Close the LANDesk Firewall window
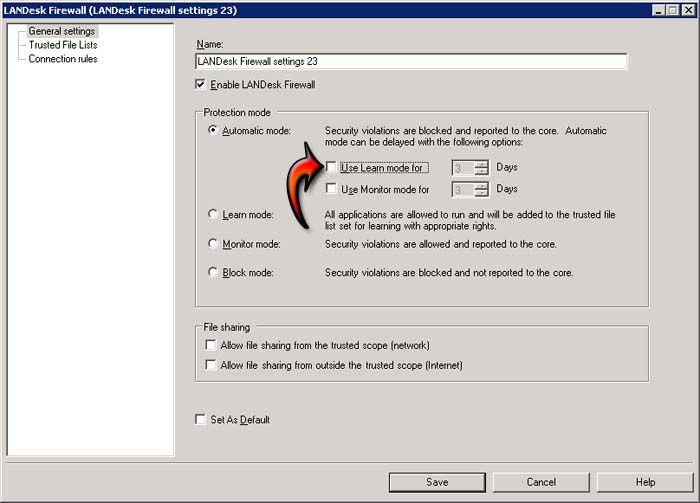Screen dimensions: 700x503 (x=688, y=10)
